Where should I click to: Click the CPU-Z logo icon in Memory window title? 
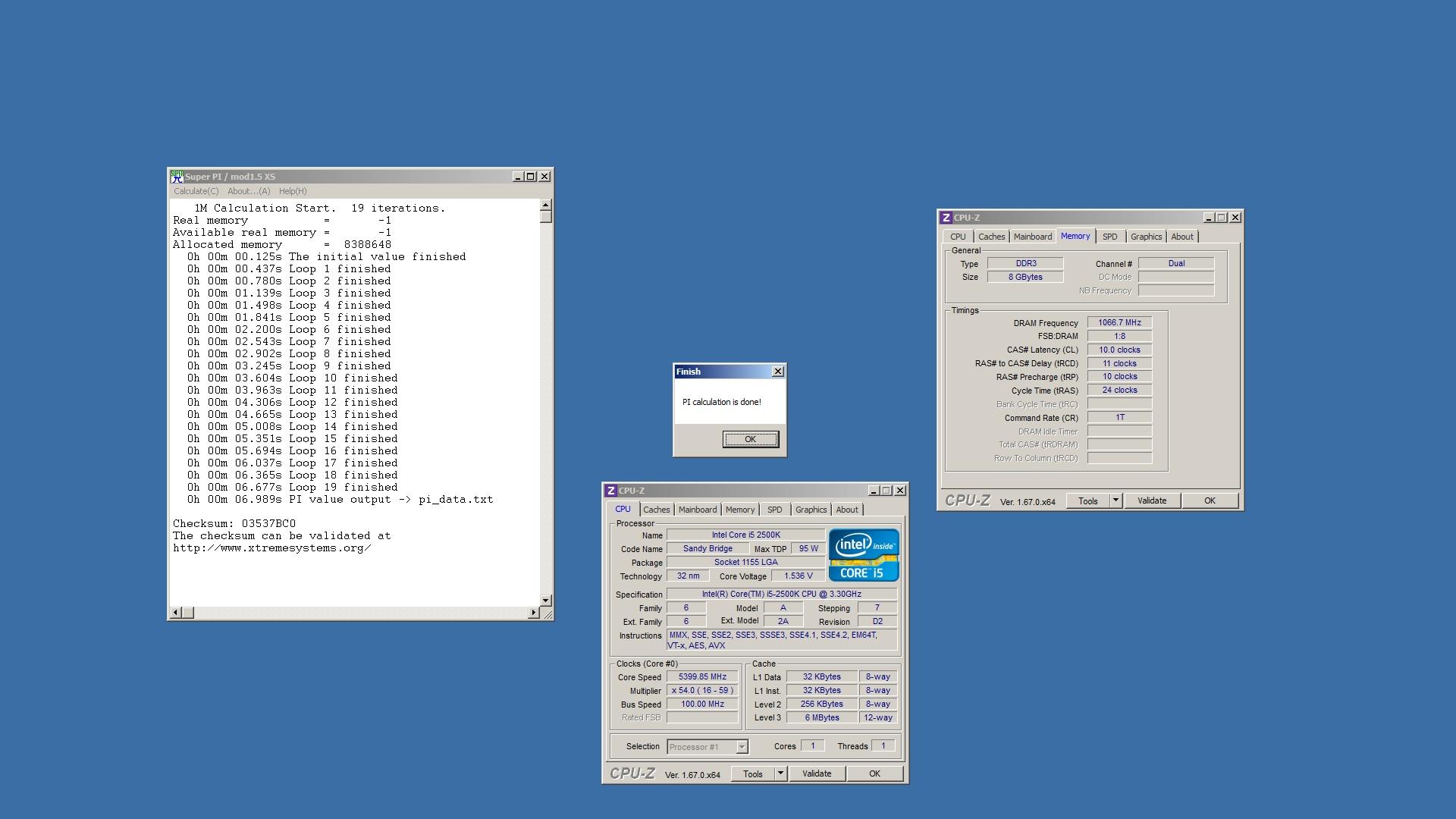coord(946,218)
